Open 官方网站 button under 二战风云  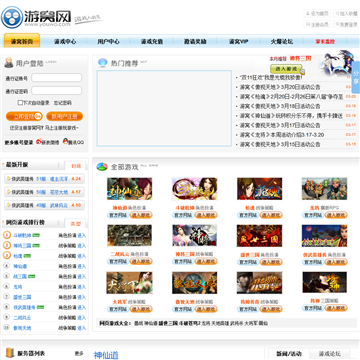click(118, 262)
